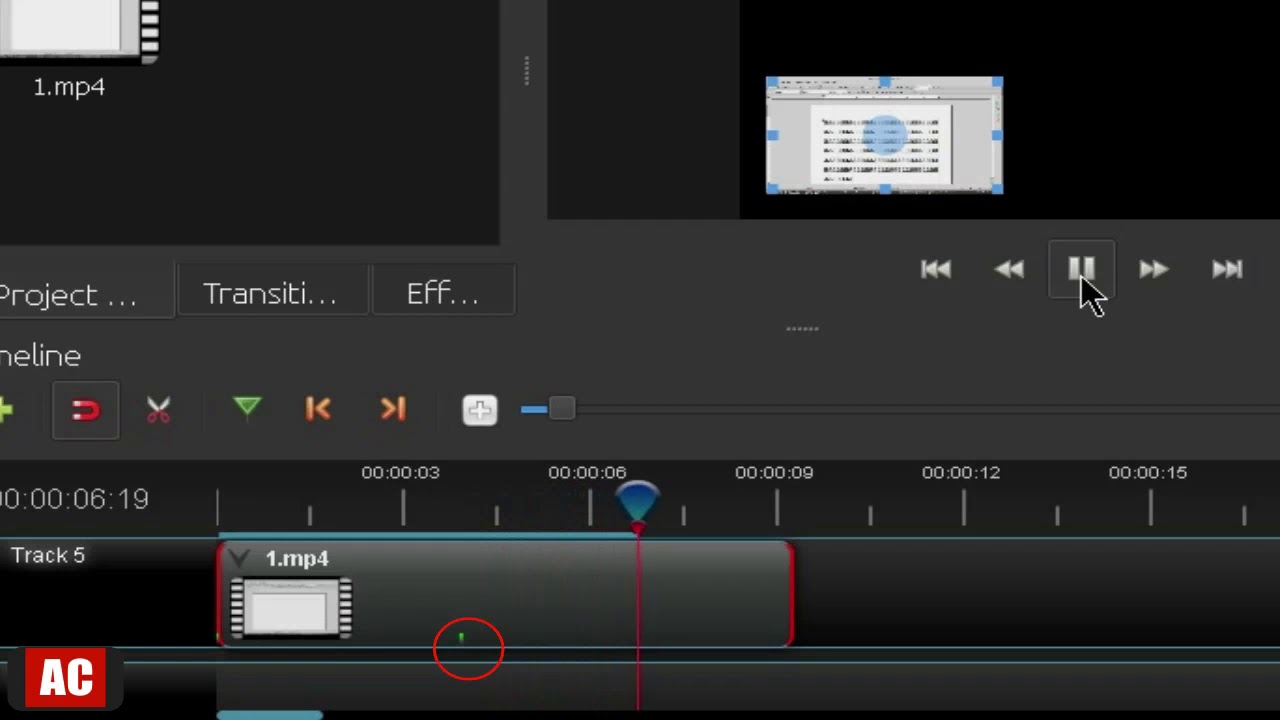
Task: Jump to start of video preview
Action: click(935, 269)
